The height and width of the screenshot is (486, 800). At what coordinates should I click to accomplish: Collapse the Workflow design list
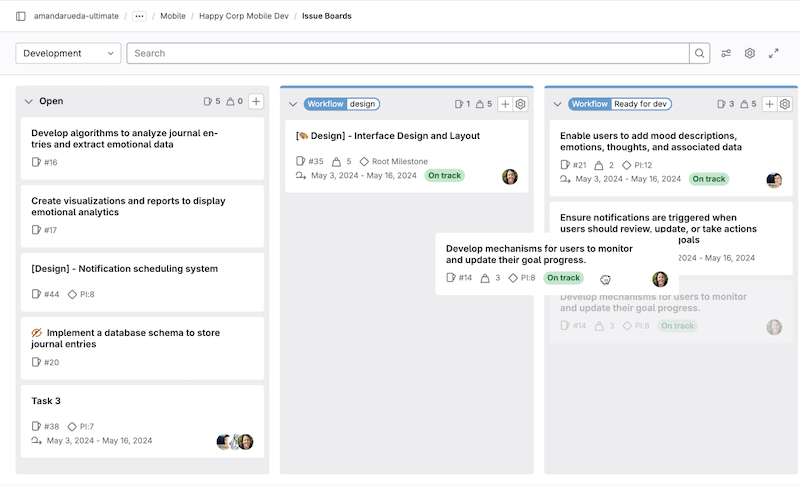pos(293,104)
